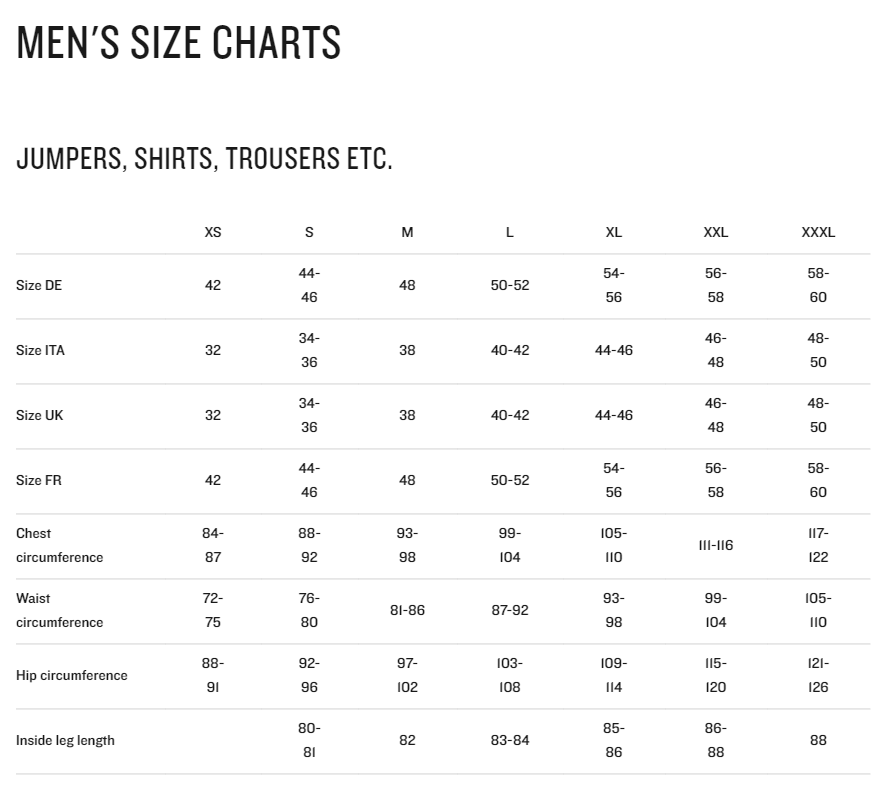
Task: Select the XXXL column header
Action: 818,232
